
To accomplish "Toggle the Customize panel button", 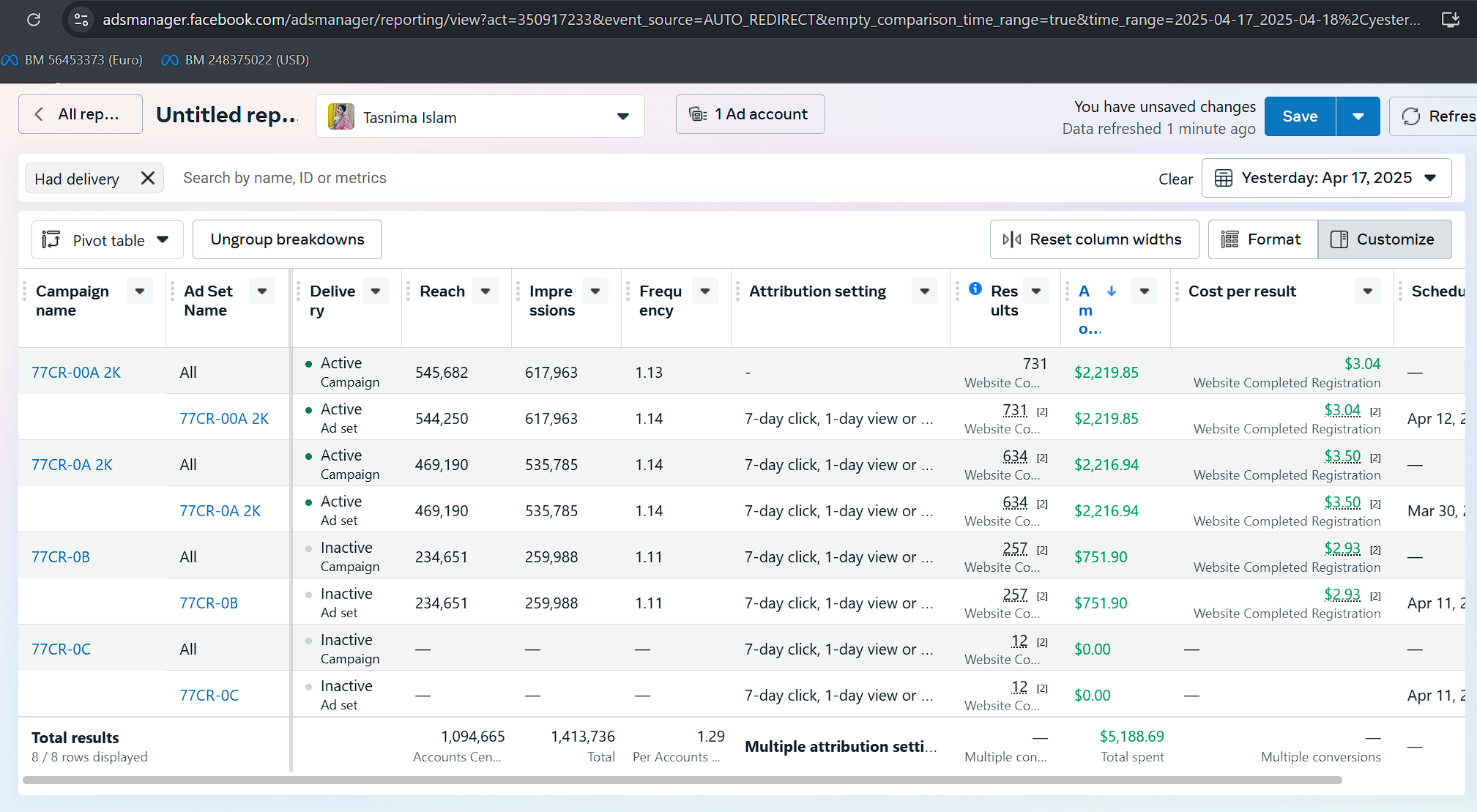I will [x=1384, y=239].
